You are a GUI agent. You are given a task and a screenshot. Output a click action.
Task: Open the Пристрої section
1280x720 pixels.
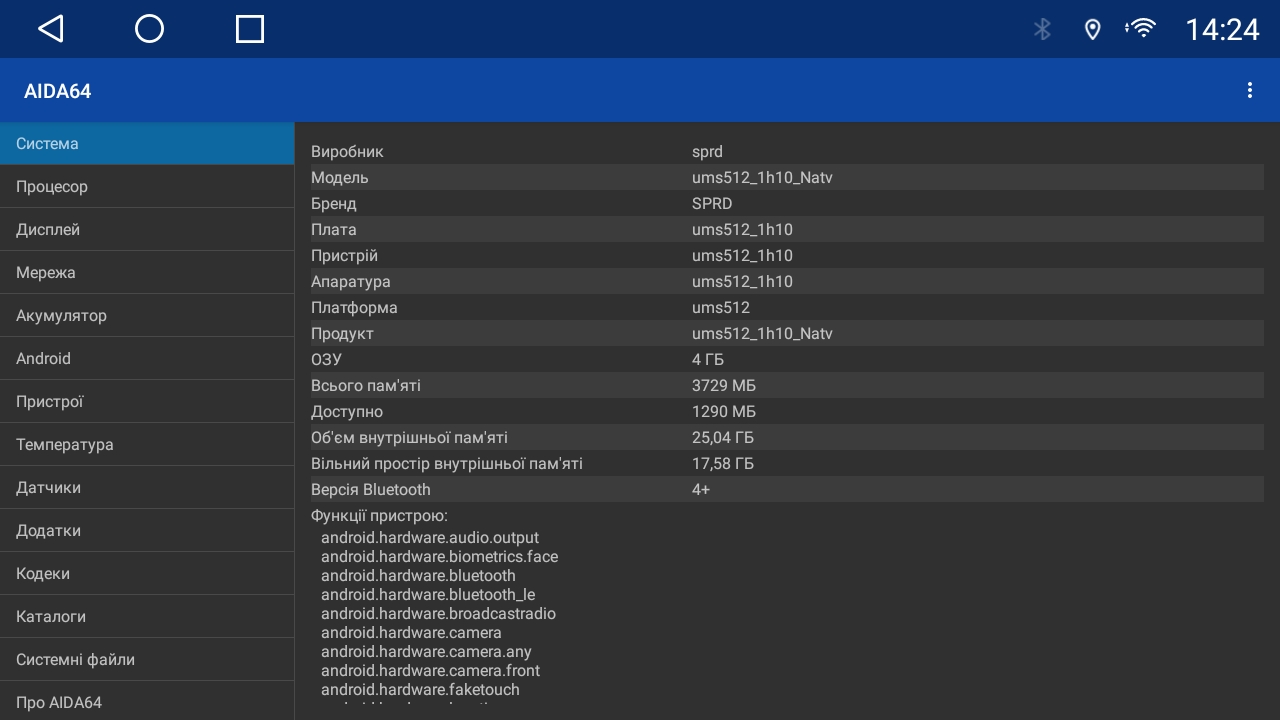click(147, 402)
